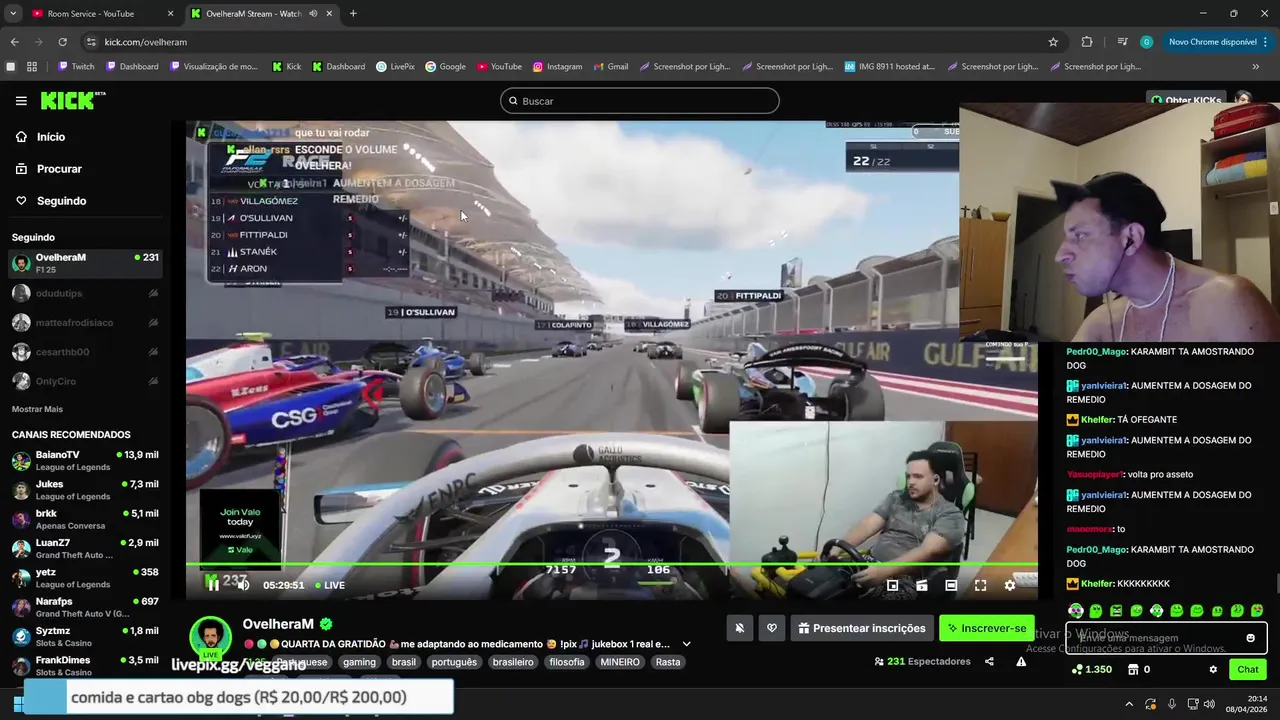Go back in browser history
This screenshot has width=1280, height=720.
coord(14,42)
